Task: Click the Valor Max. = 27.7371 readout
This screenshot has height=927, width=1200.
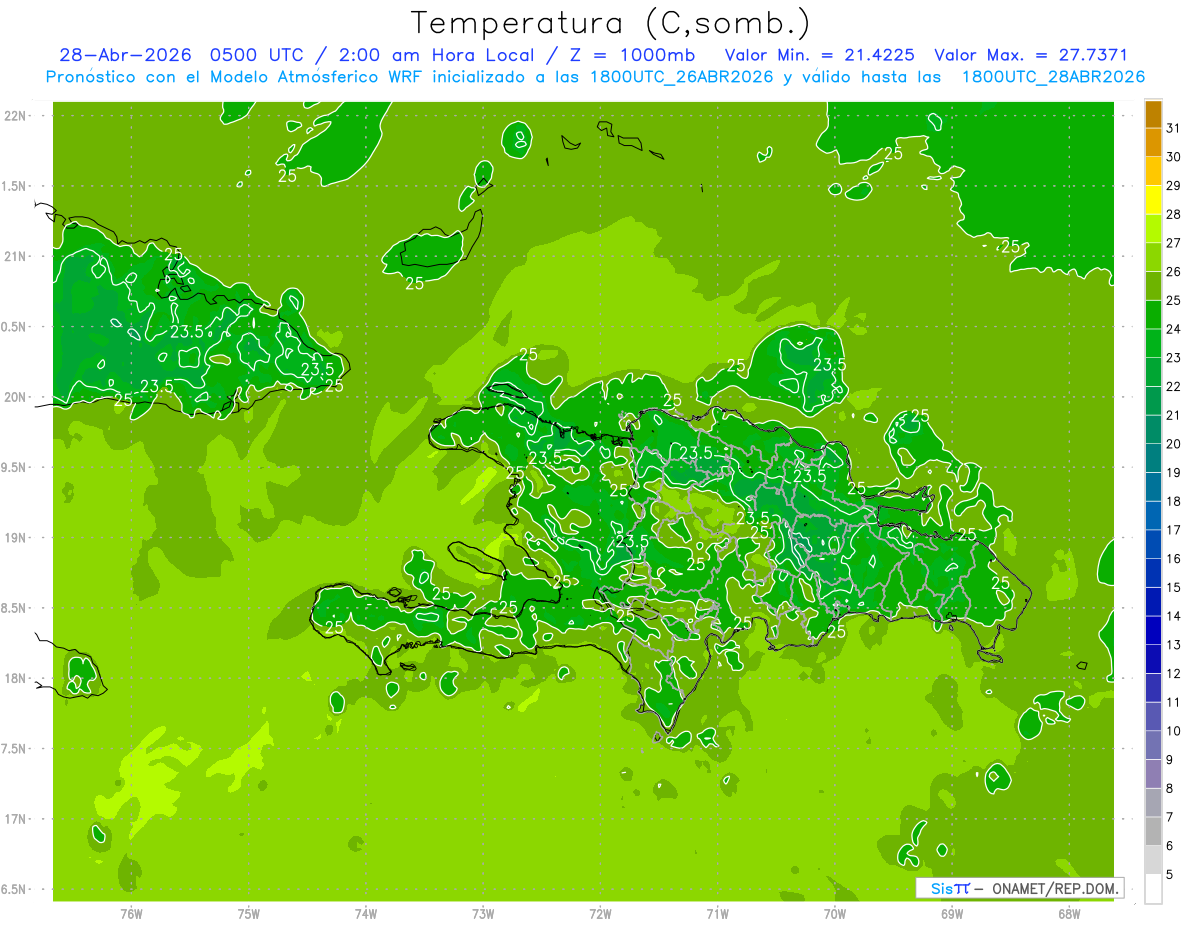Action: (x=1030, y=55)
